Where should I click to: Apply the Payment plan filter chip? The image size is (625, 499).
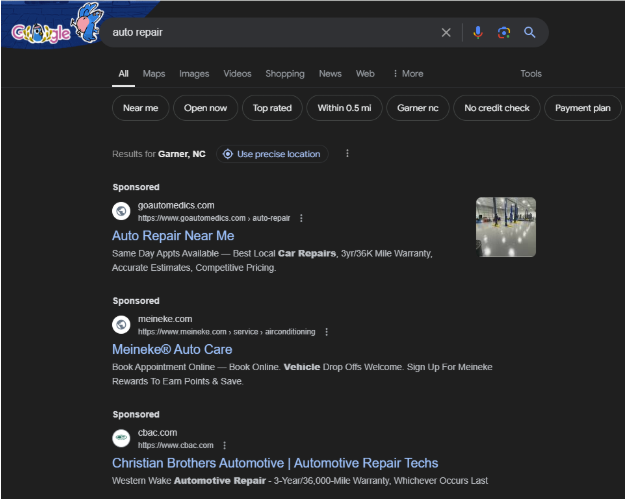pos(583,108)
